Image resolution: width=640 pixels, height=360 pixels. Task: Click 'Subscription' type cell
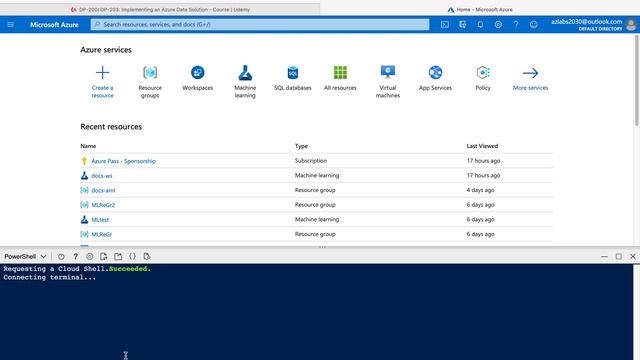coord(311,160)
